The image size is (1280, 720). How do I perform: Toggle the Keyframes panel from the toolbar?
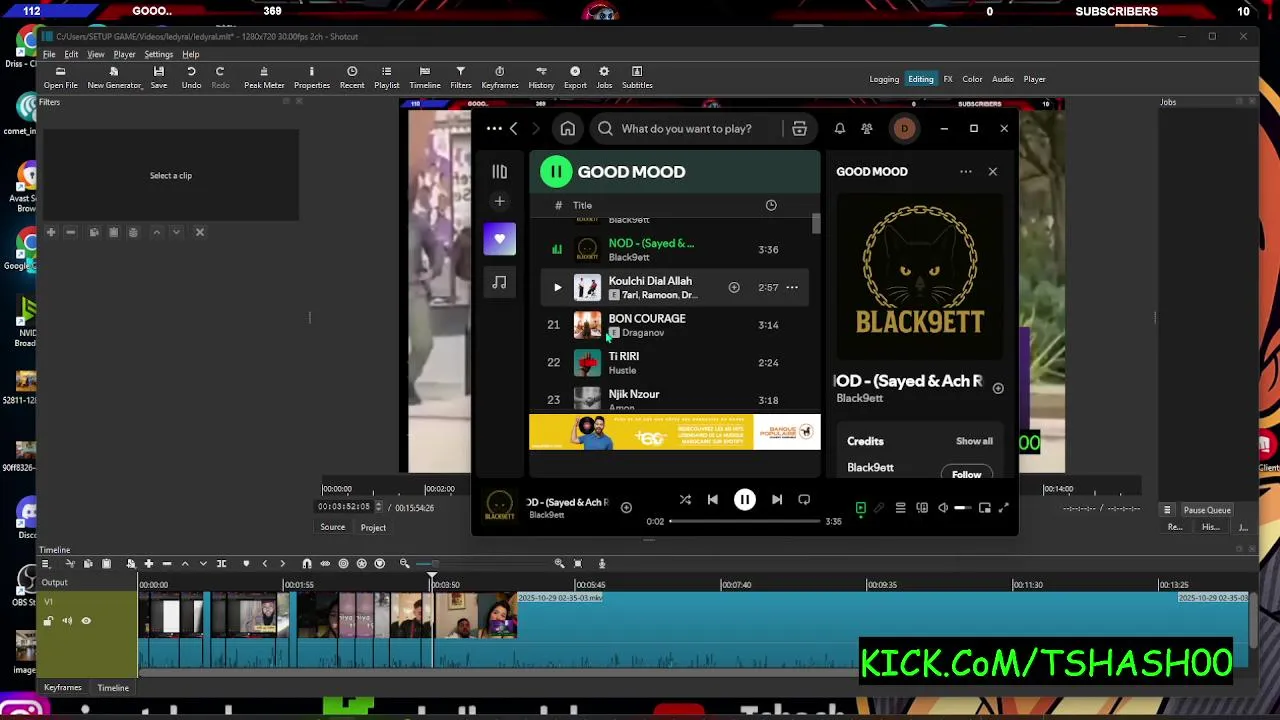[x=500, y=78]
